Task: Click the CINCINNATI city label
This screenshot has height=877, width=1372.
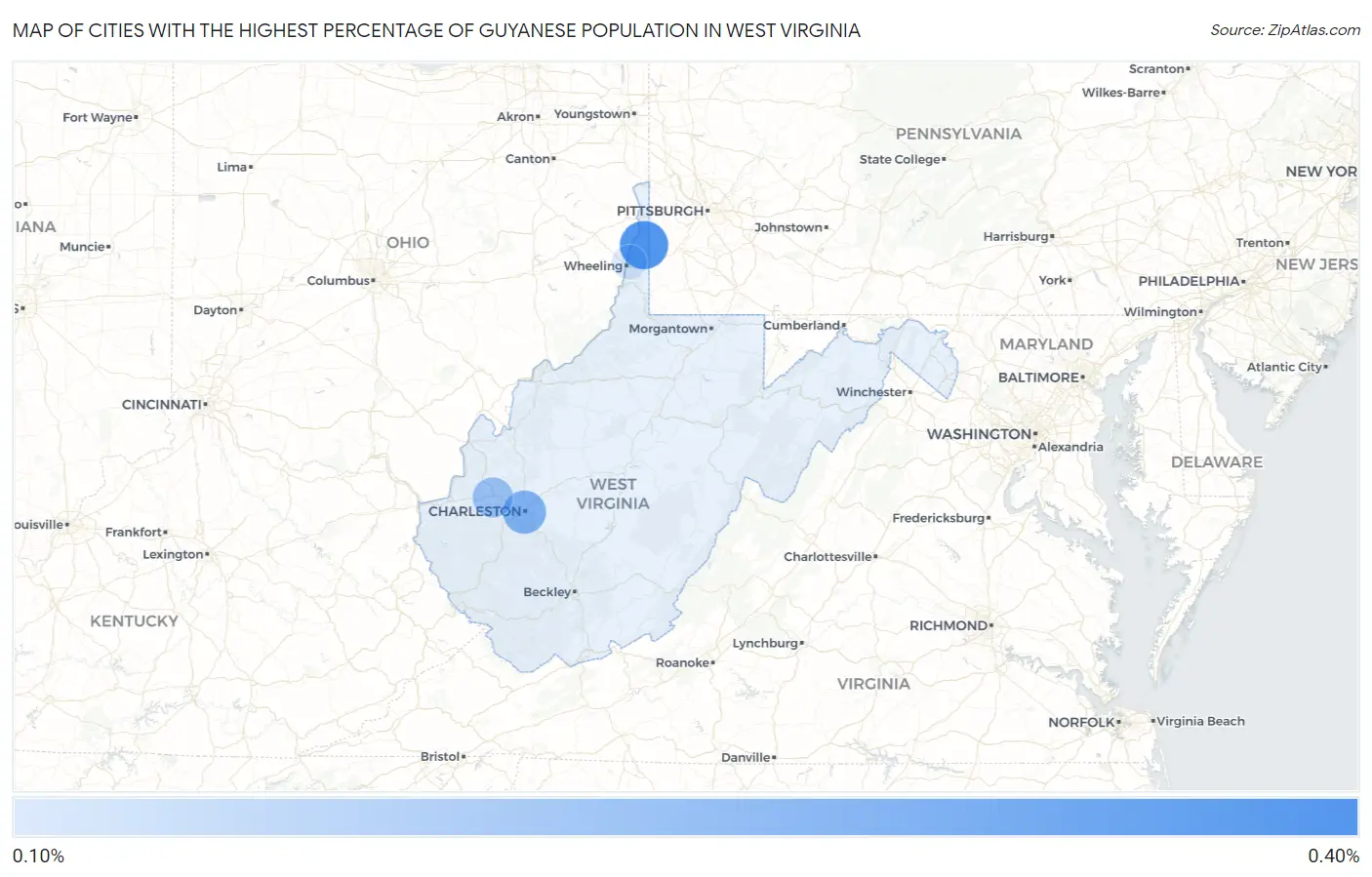Action: pos(162,404)
